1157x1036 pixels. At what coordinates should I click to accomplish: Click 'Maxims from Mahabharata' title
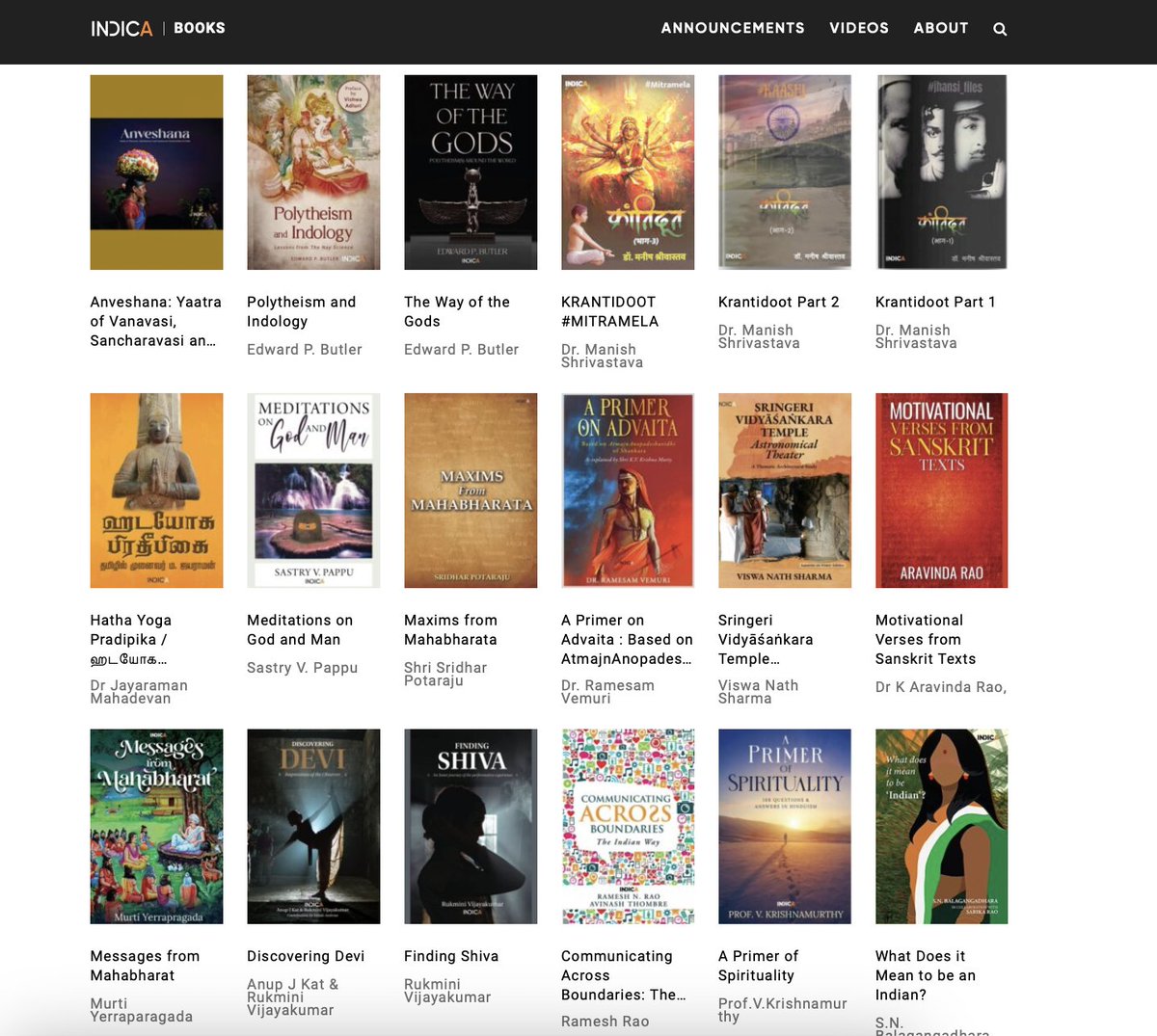(451, 630)
